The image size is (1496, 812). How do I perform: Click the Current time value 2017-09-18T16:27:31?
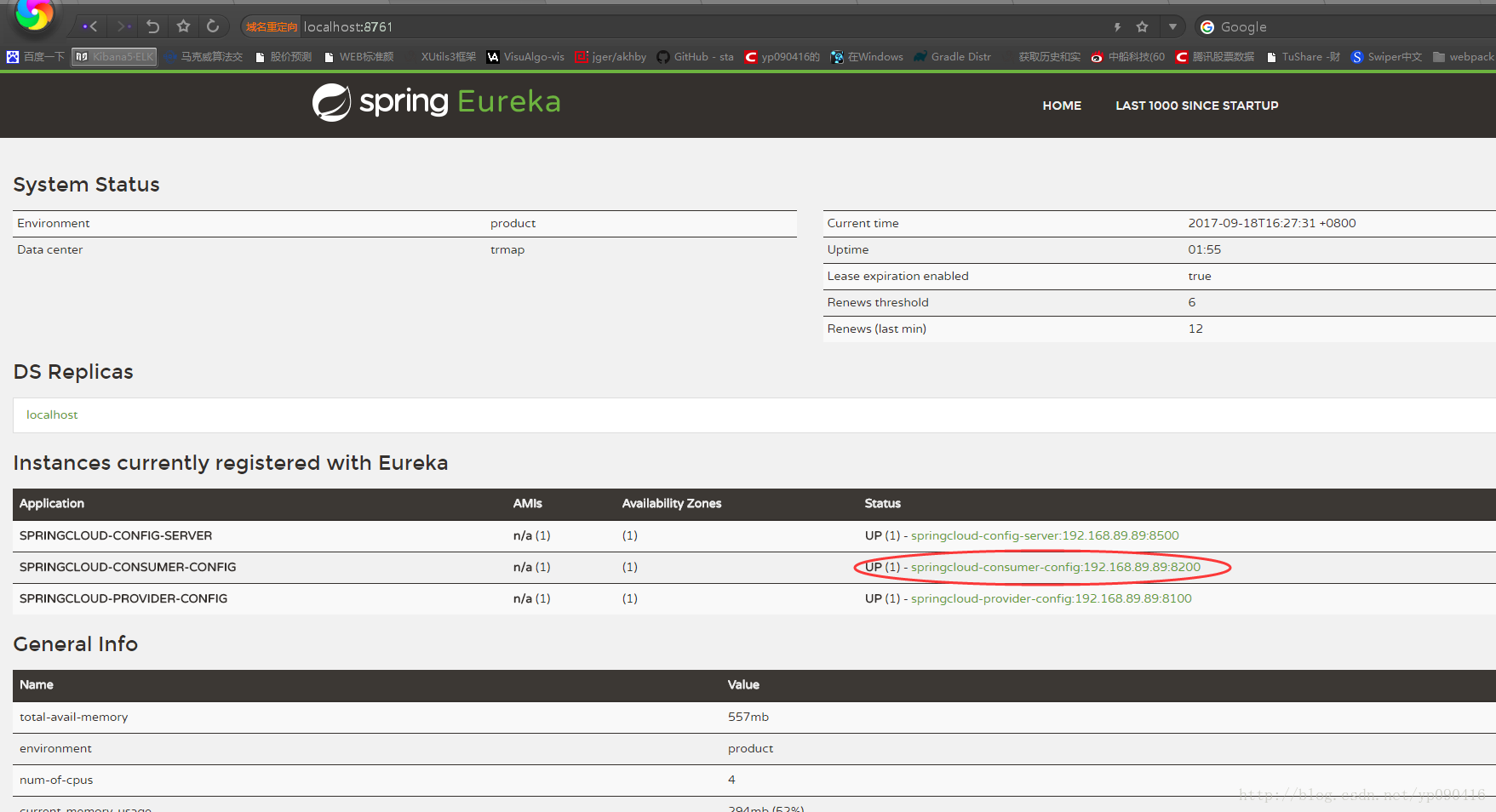tap(1272, 223)
